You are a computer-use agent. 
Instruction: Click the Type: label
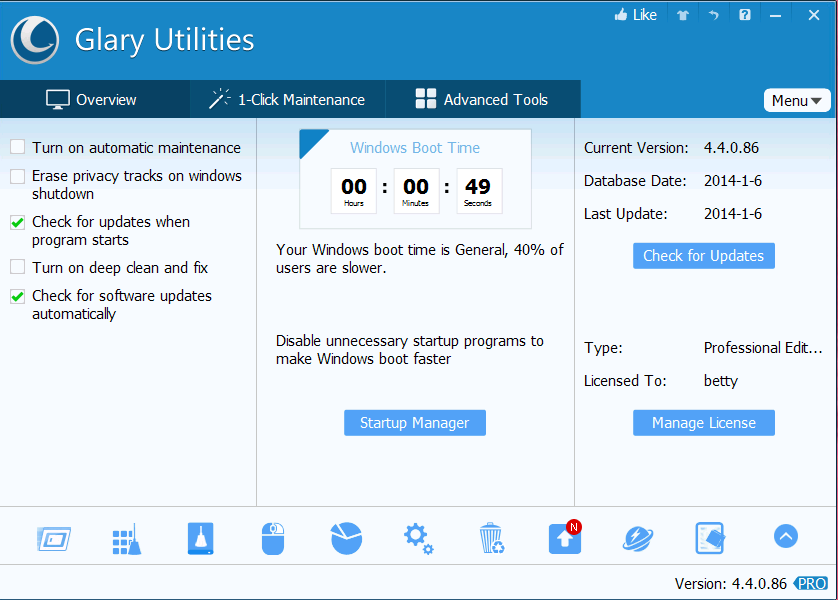pyautogui.click(x=603, y=348)
